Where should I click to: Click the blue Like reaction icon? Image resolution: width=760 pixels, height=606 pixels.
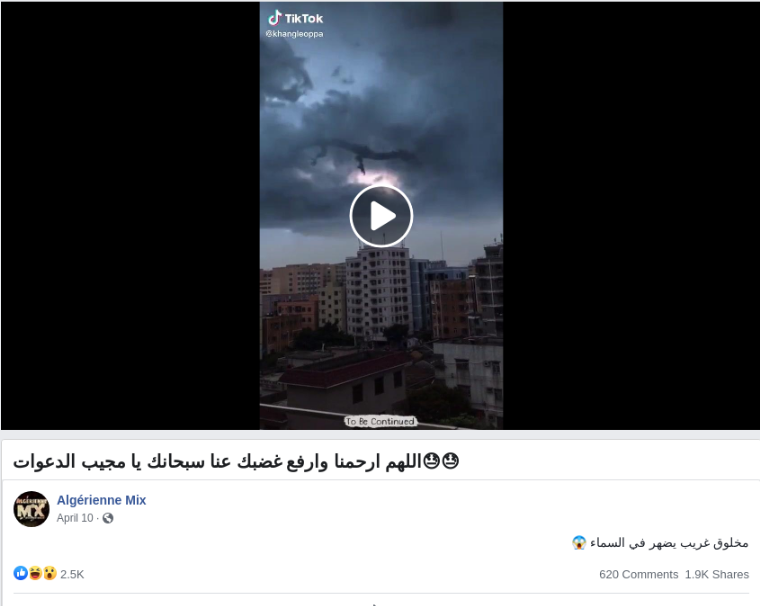pyautogui.click(x=20, y=574)
